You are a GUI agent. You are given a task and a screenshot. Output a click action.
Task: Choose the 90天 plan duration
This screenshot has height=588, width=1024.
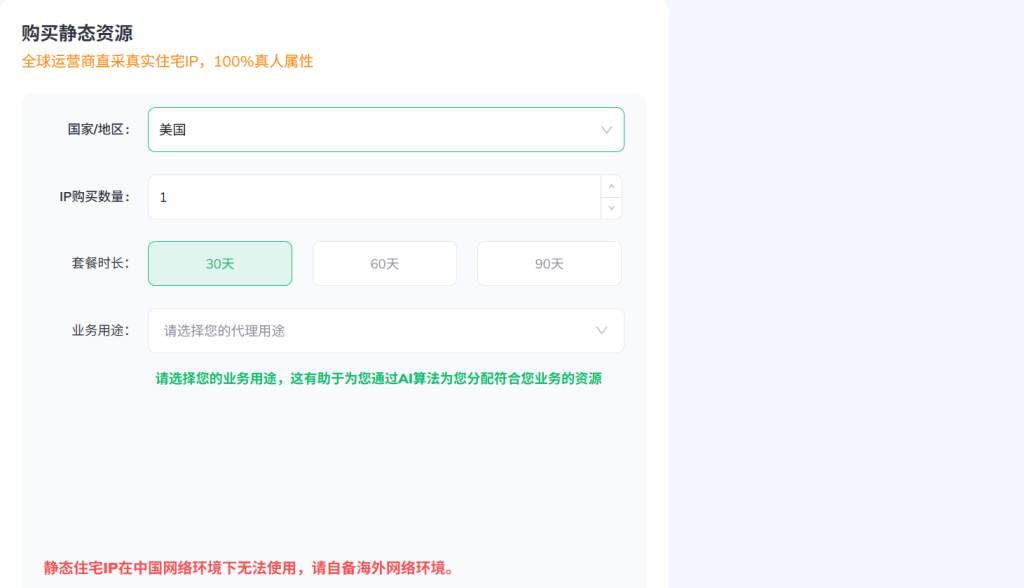(549, 264)
